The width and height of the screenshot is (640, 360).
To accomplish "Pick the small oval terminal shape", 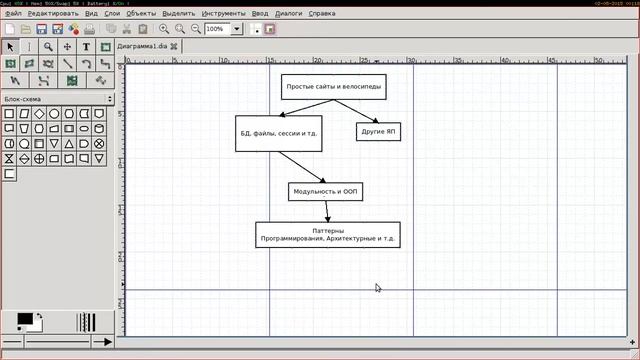I will pyautogui.click(x=84, y=129).
